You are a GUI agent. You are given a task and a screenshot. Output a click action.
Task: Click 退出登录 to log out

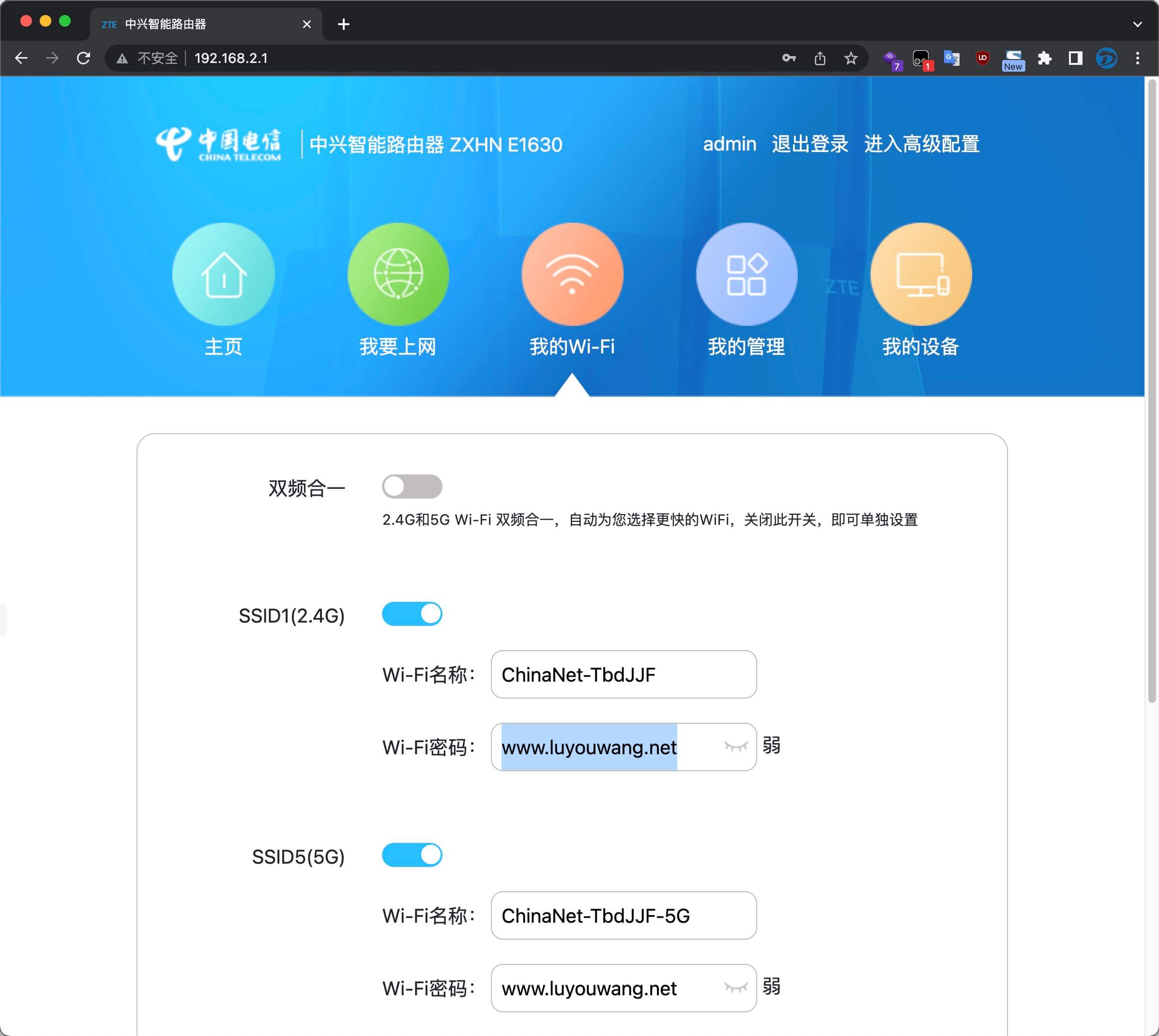point(810,144)
